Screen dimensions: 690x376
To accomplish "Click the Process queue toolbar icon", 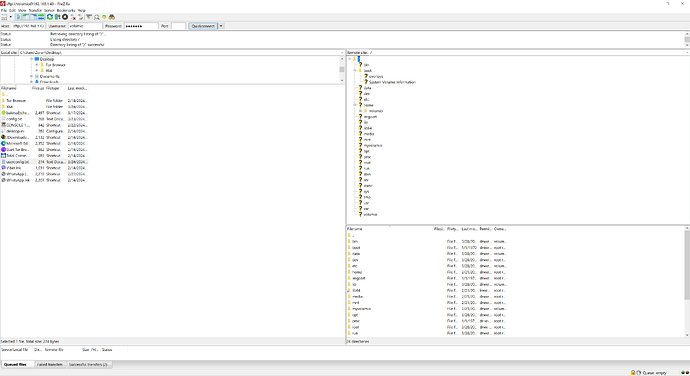I will (57, 17).
